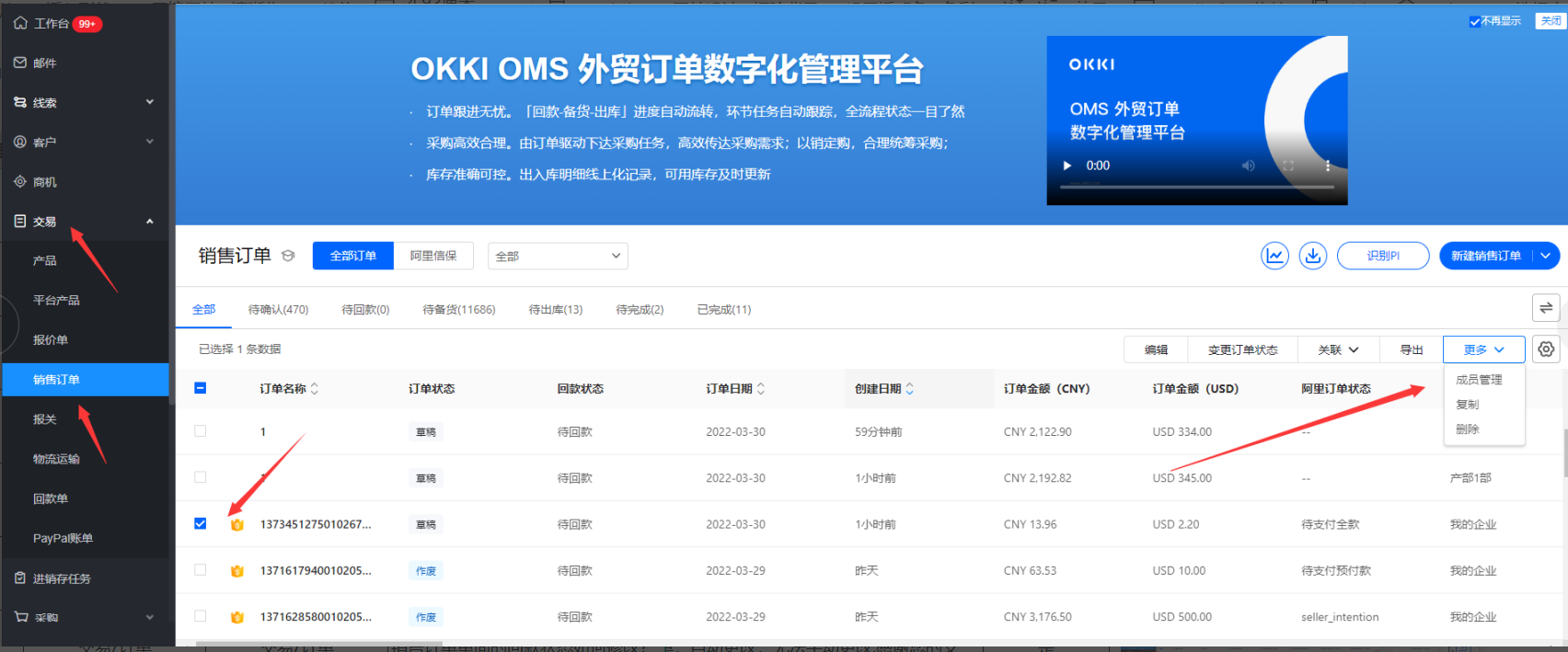Click the column switch arrows icon
The image size is (1568, 652).
click(x=1546, y=308)
